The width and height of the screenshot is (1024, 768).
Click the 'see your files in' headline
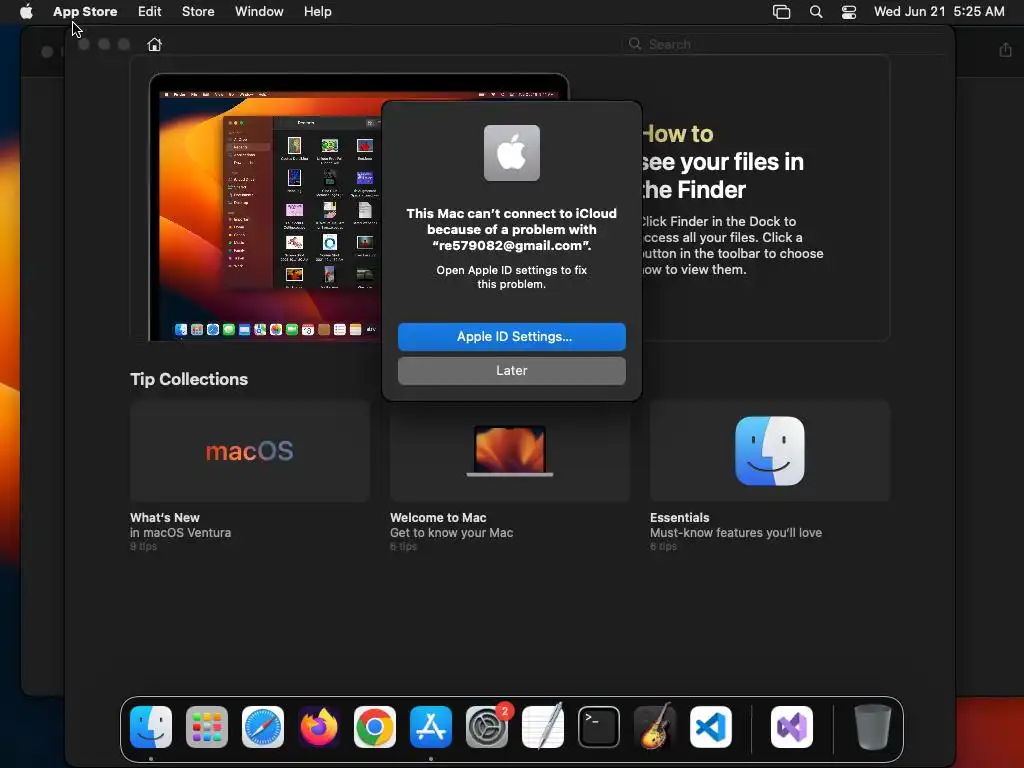[x=722, y=162]
